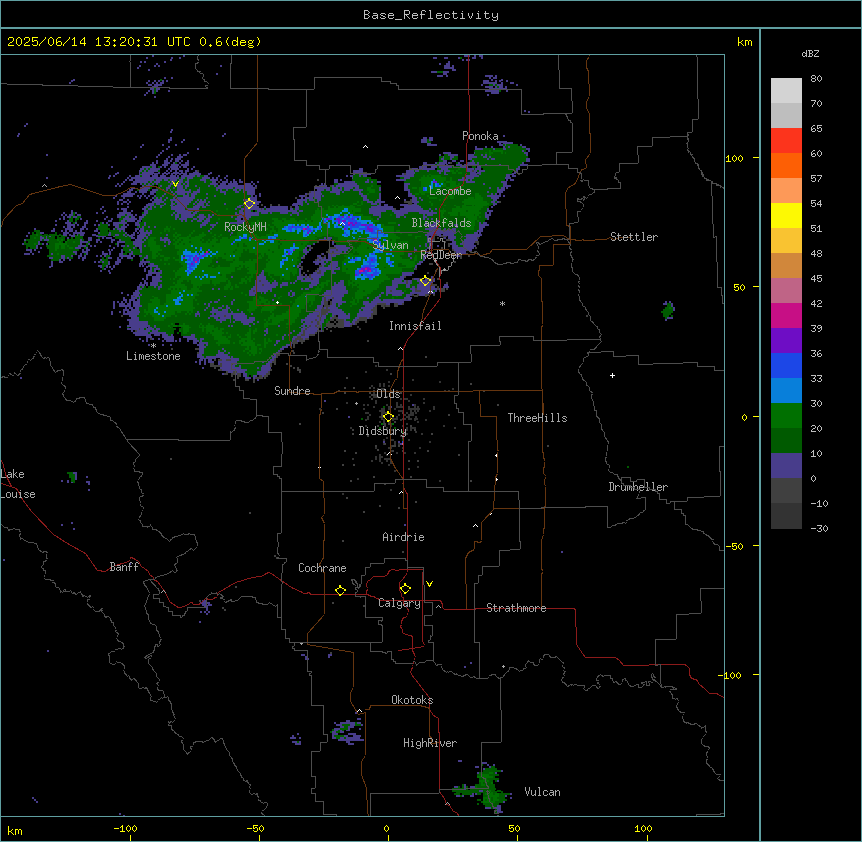This screenshot has height=842, width=862.
Task: Click the Lacombe city label
Action: tap(450, 191)
